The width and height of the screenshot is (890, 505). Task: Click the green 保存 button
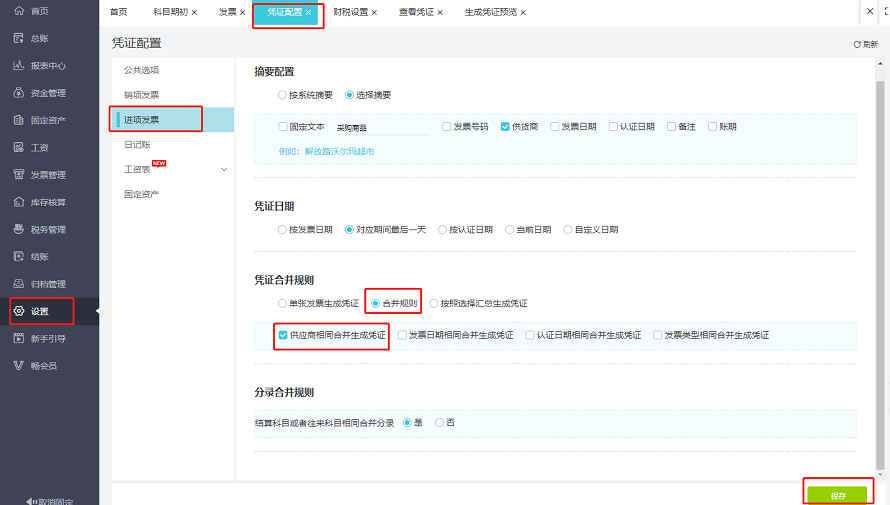coord(837,495)
